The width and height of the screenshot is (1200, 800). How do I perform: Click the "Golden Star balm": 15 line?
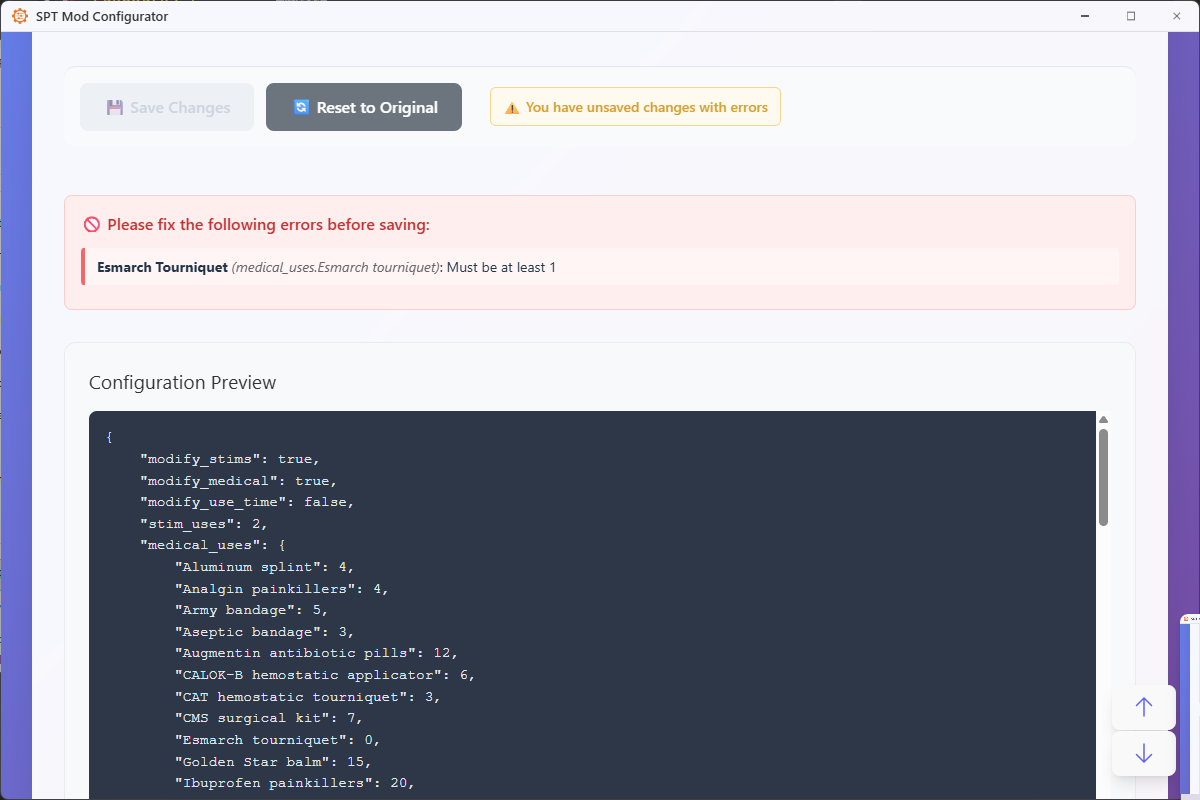click(273, 761)
